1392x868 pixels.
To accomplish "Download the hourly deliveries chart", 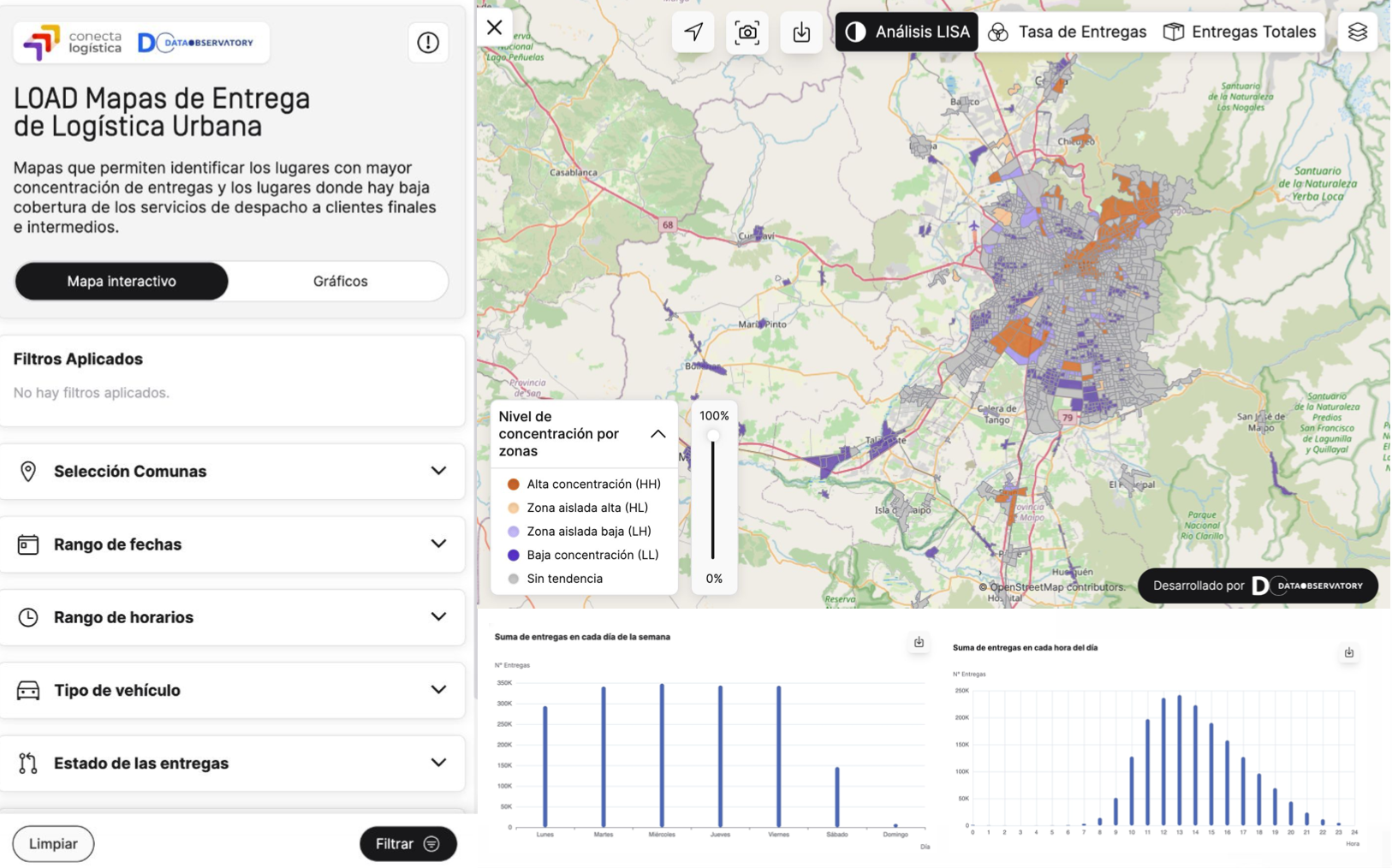I will 1348,652.
